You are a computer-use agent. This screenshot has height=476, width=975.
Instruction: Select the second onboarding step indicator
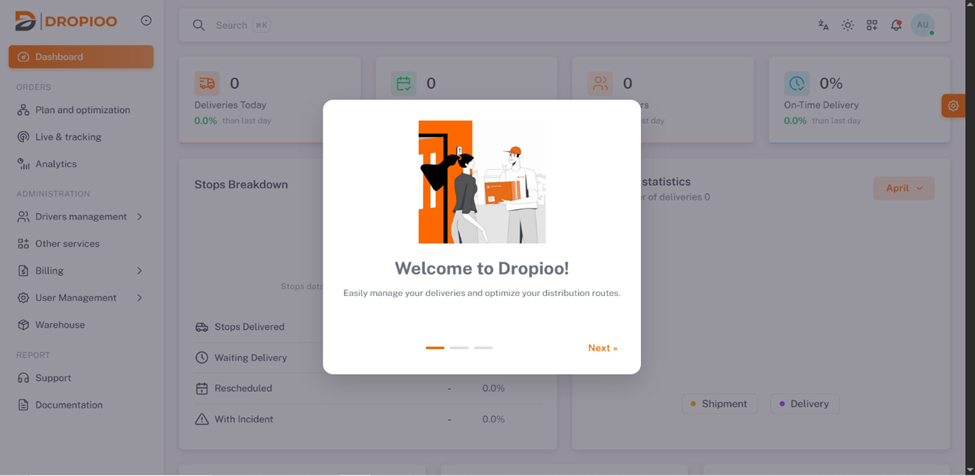click(460, 348)
